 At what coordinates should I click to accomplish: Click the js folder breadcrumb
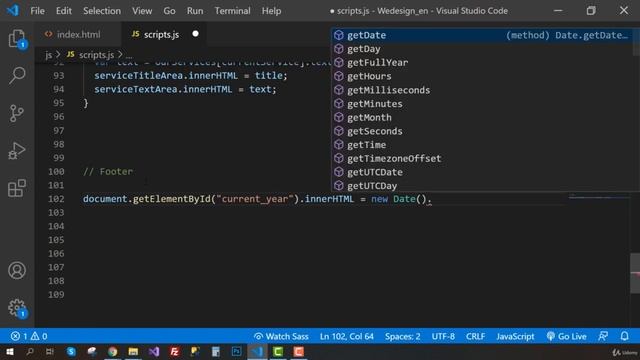pos(49,55)
